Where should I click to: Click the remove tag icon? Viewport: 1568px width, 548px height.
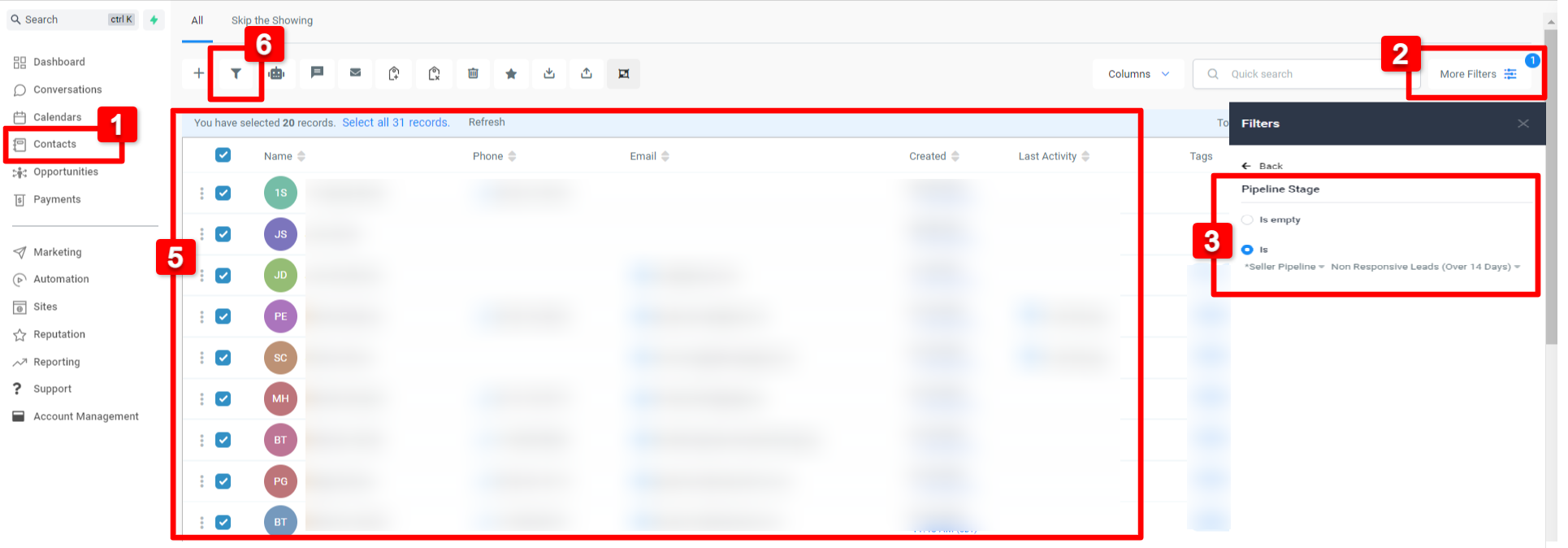(434, 74)
